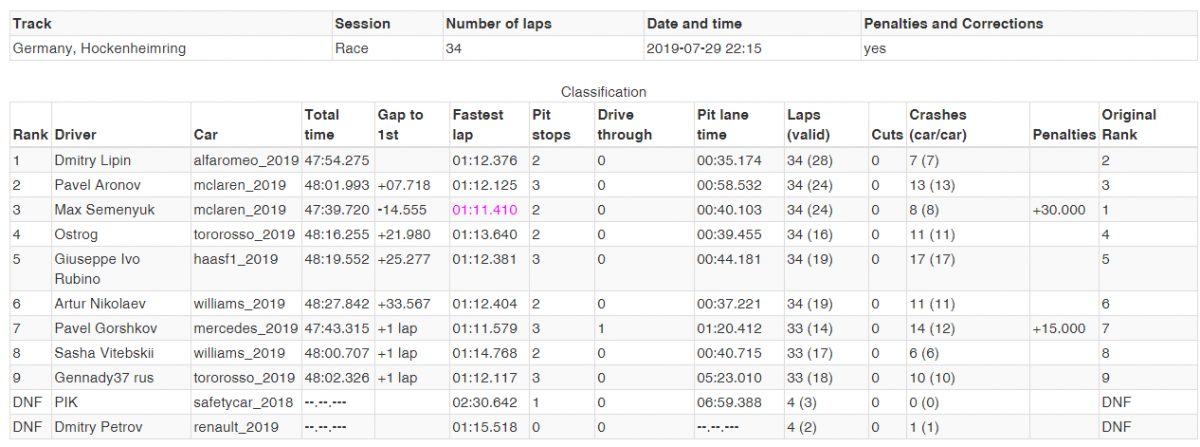Click the Pit stops column header

click(x=551, y=125)
